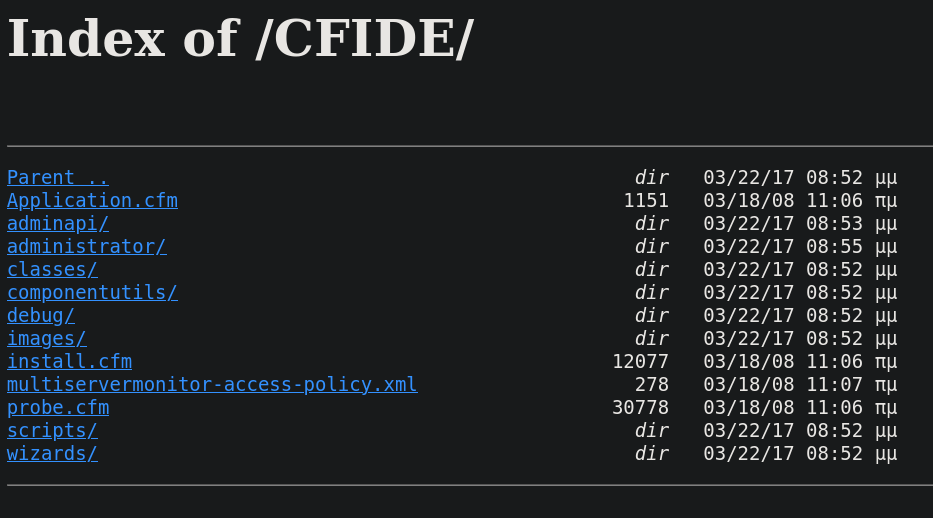
Task: Open the Application.cfm file link
Action: pyautogui.click(x=92, y=200)
